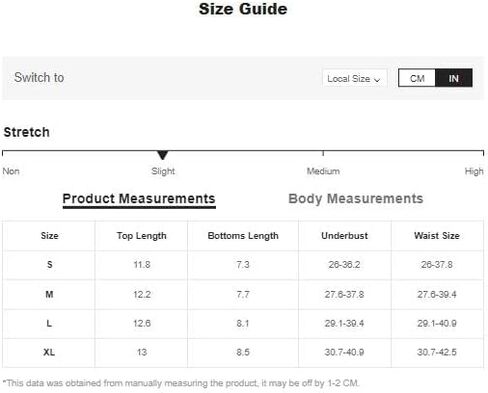
Task: Select the size XL row
Action: click(x=243, y=352)
